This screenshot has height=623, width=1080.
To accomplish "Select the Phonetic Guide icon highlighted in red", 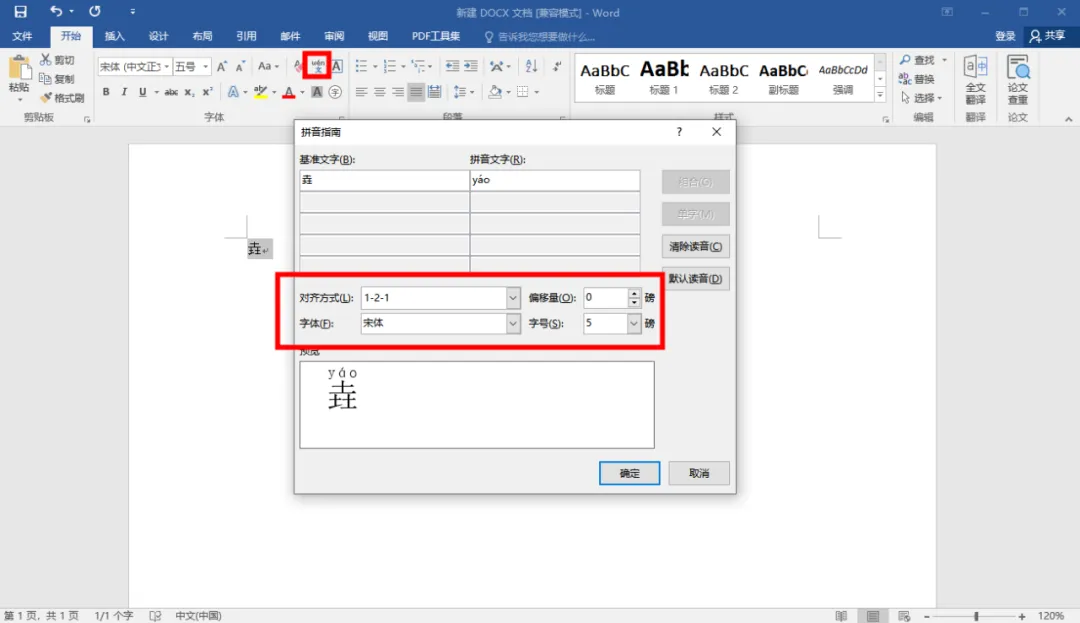I will pyautogui.click(x=318, y=66).
